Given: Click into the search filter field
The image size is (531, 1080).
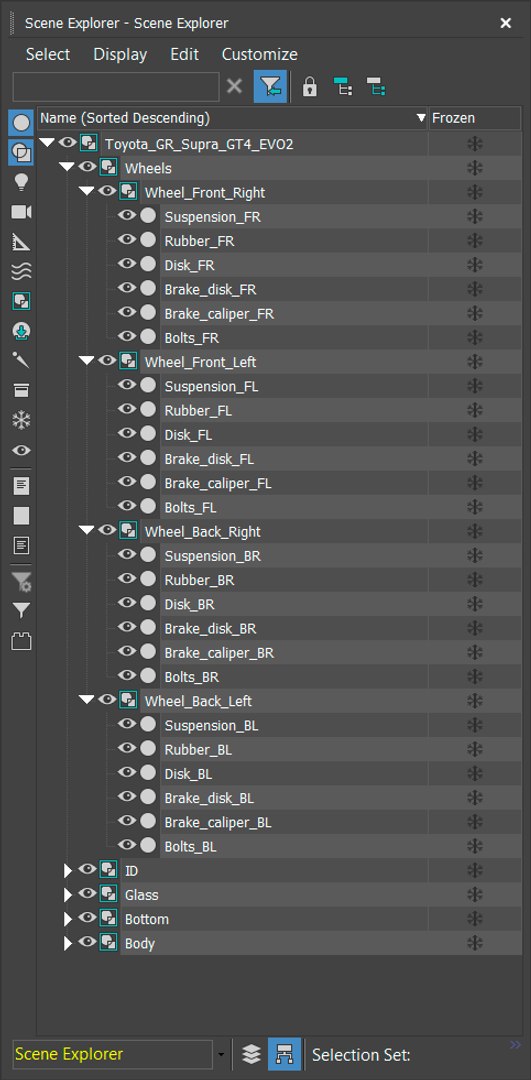Looking at the screenshot, I should [116, 87].
